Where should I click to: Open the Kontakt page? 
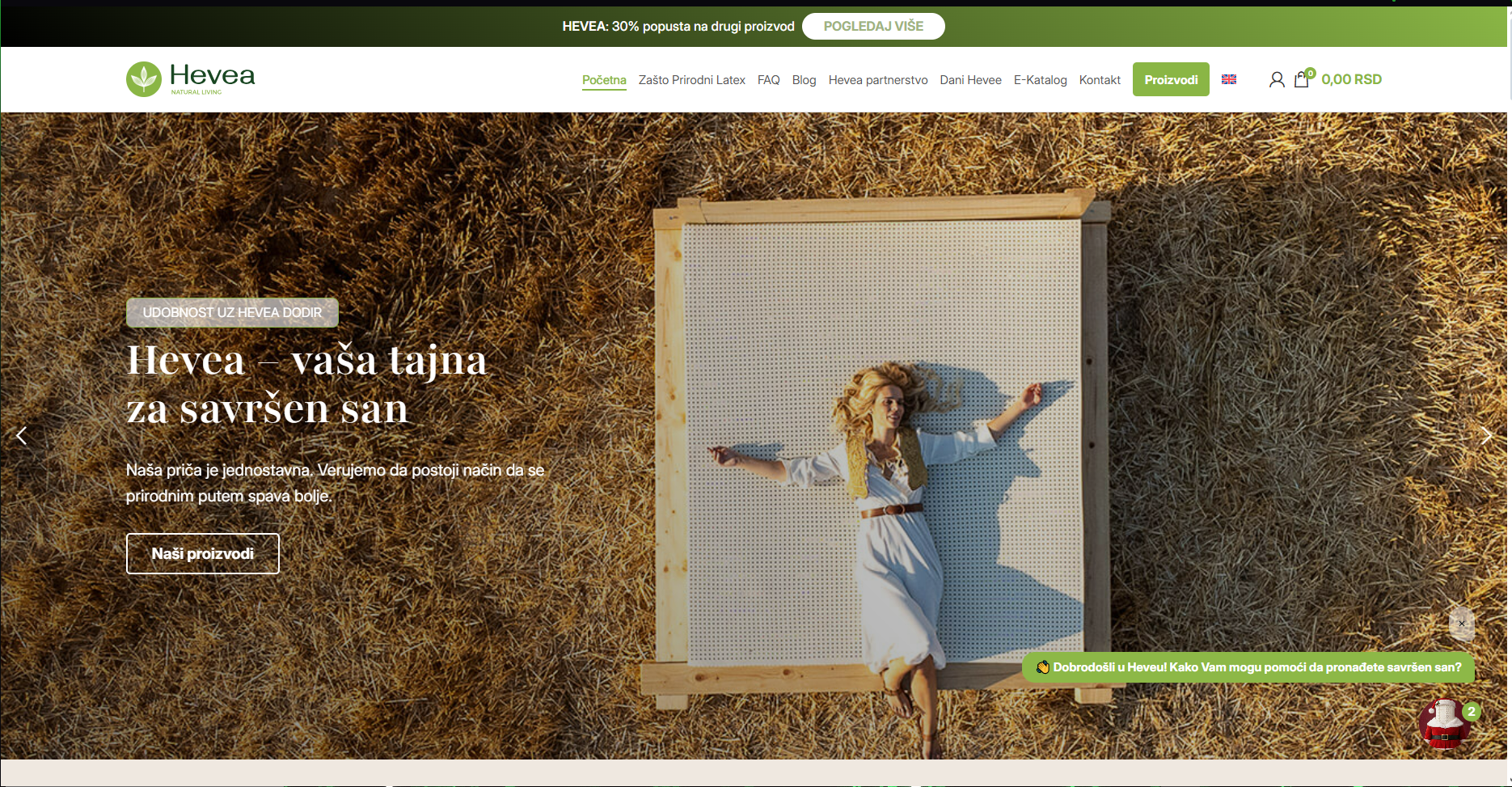1100,79
